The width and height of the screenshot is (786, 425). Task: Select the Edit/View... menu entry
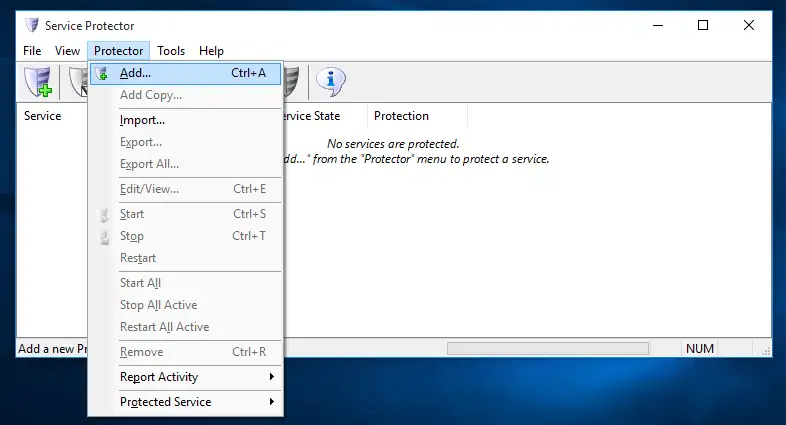point(185,189)
